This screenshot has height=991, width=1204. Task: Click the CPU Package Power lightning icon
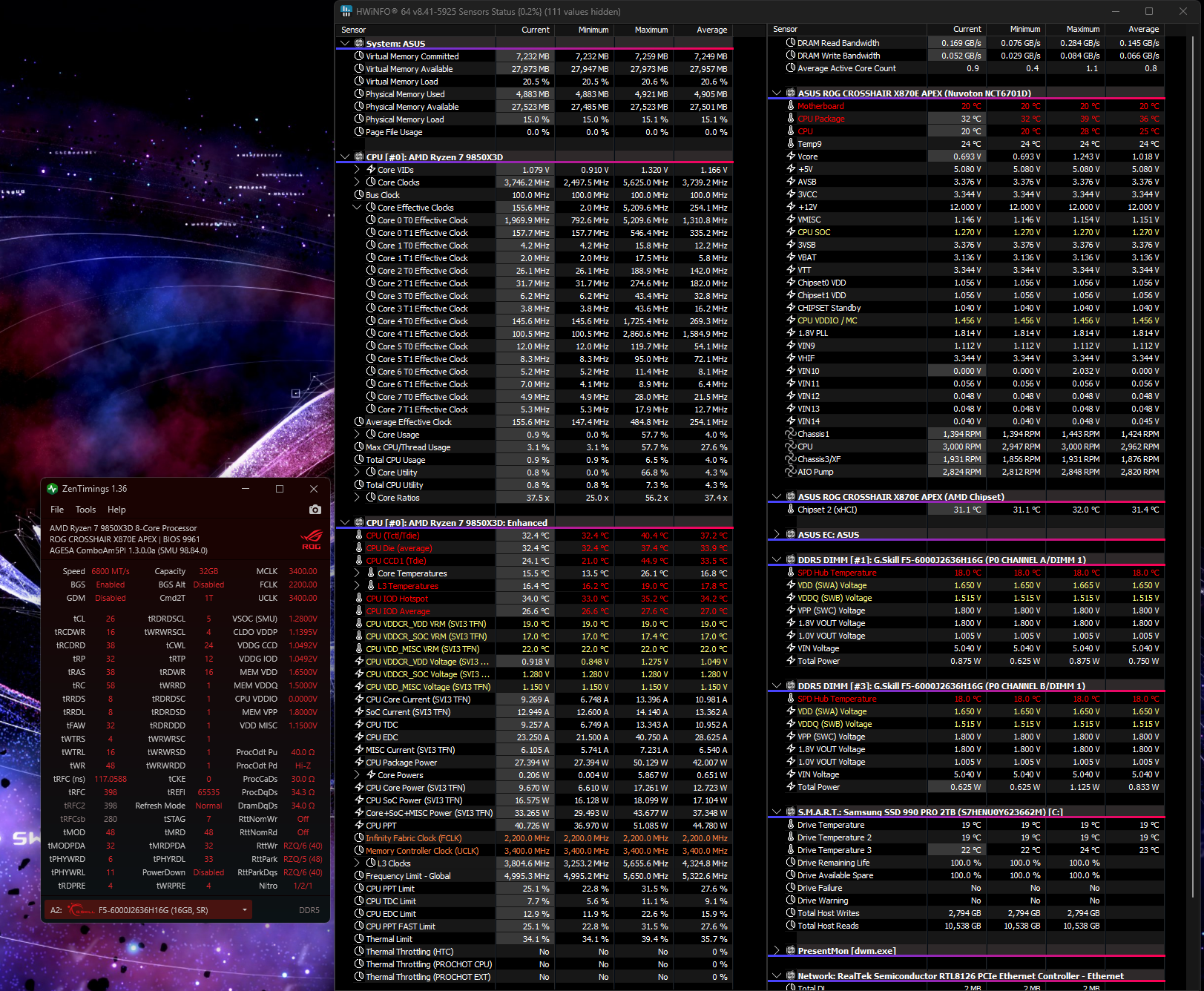[x=359, y=763]
